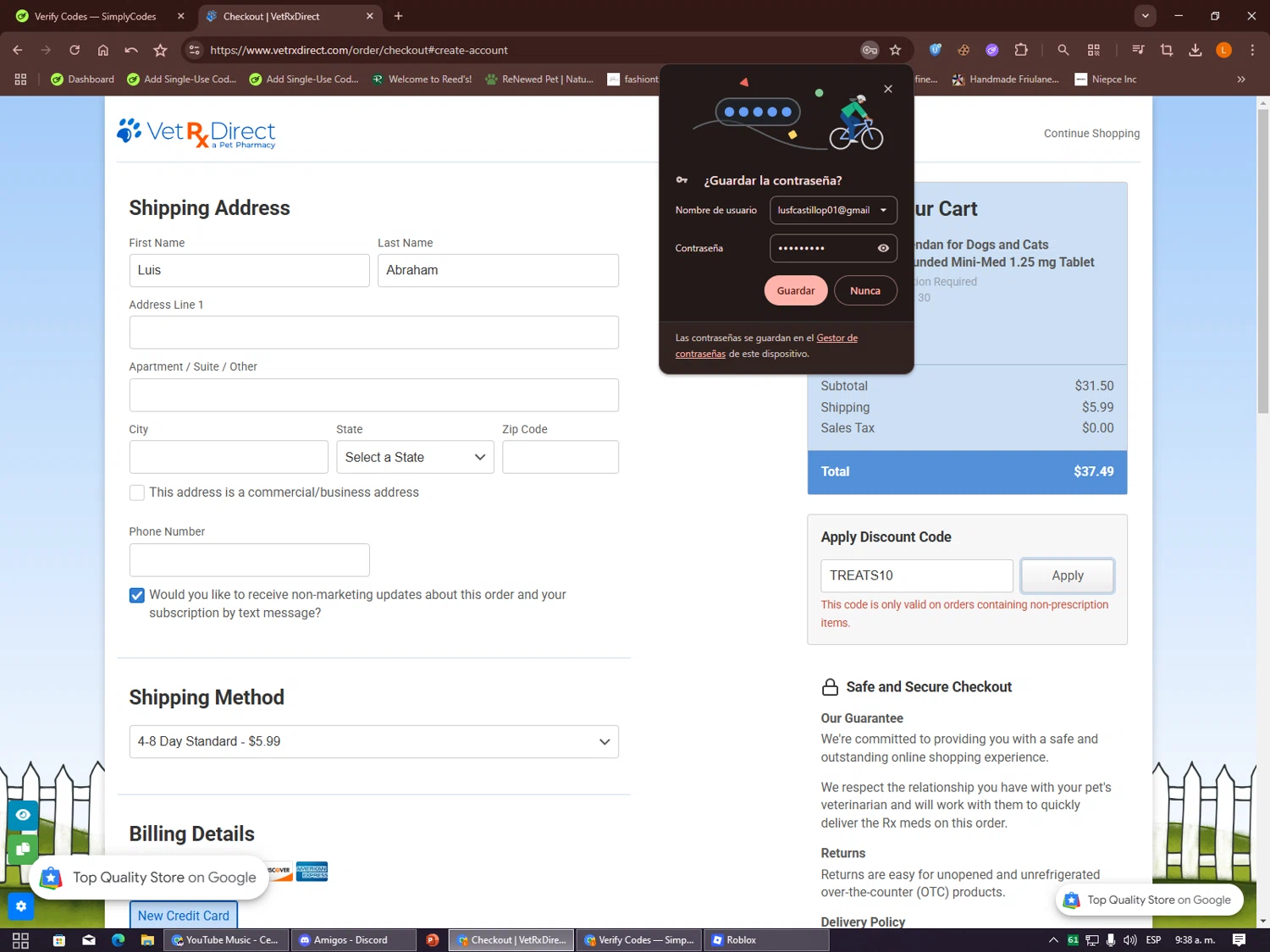
Task: Open the YouTube Music taskbar item
Action: 226,940
